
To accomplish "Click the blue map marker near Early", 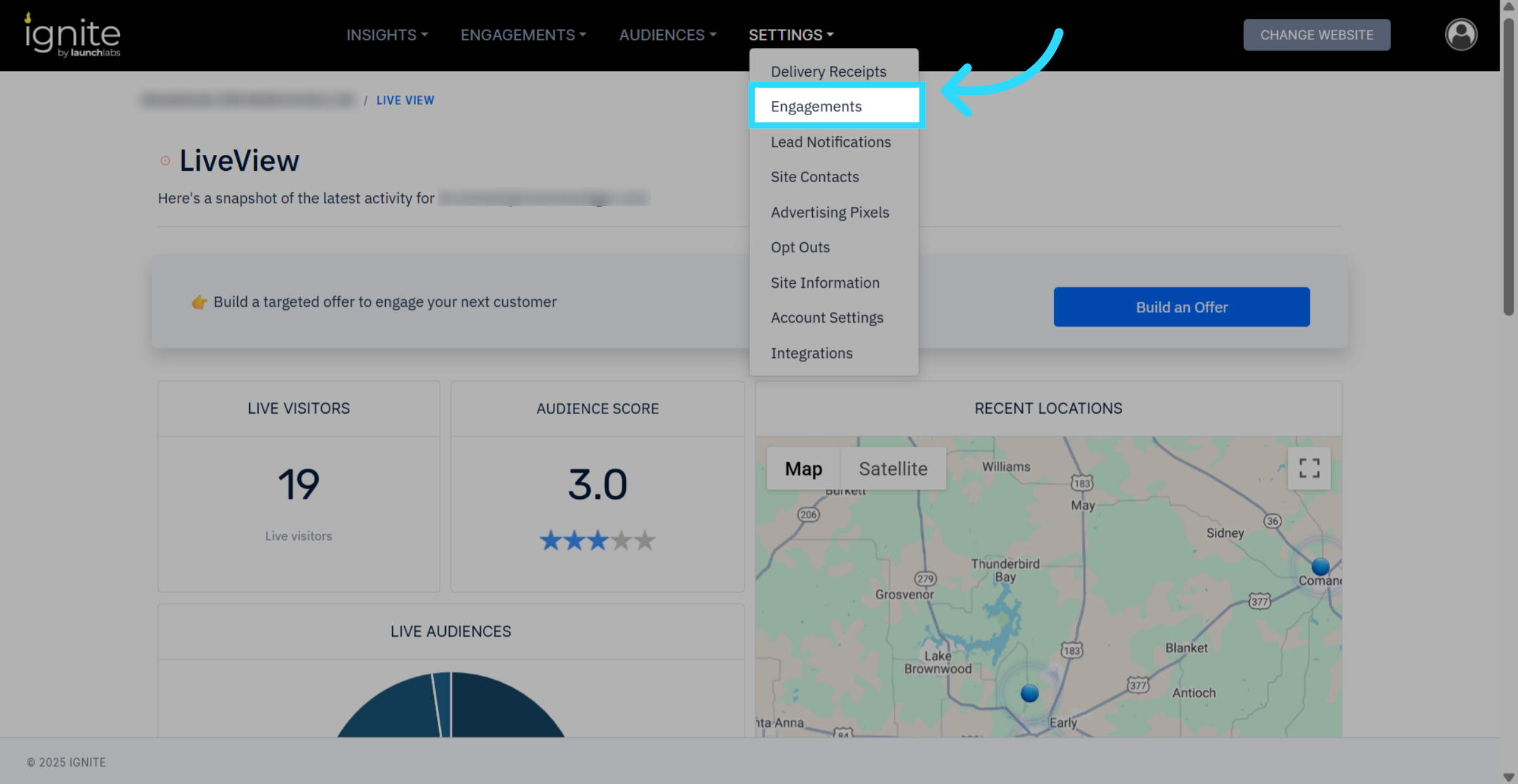I will point(1029,693).
